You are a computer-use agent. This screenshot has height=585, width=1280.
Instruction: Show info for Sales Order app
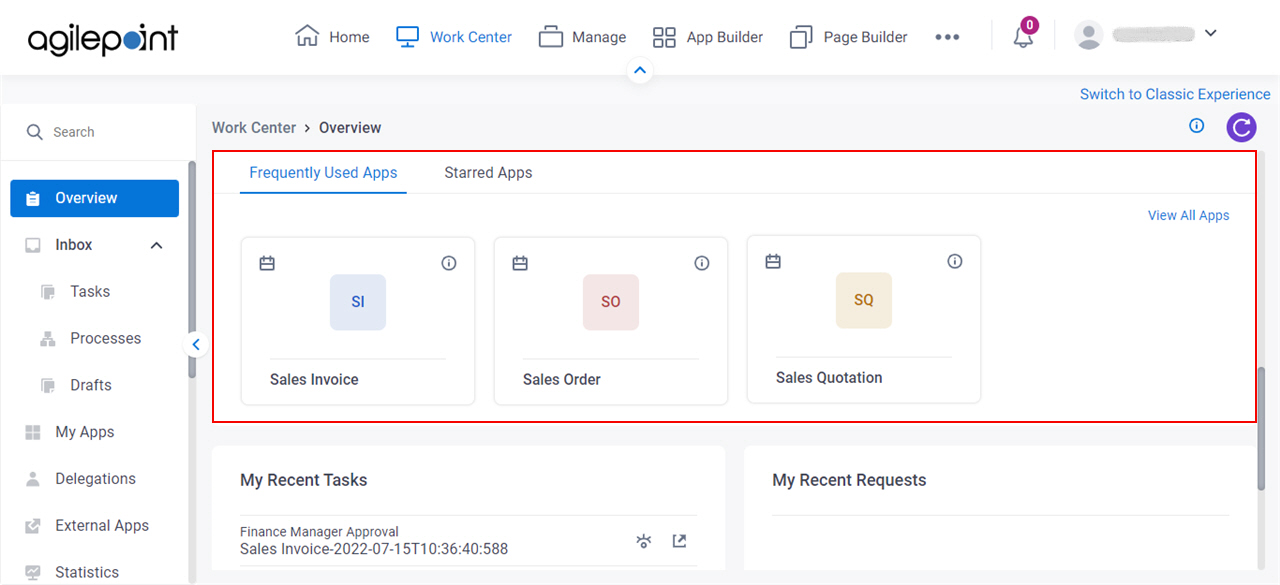point(702,263)
